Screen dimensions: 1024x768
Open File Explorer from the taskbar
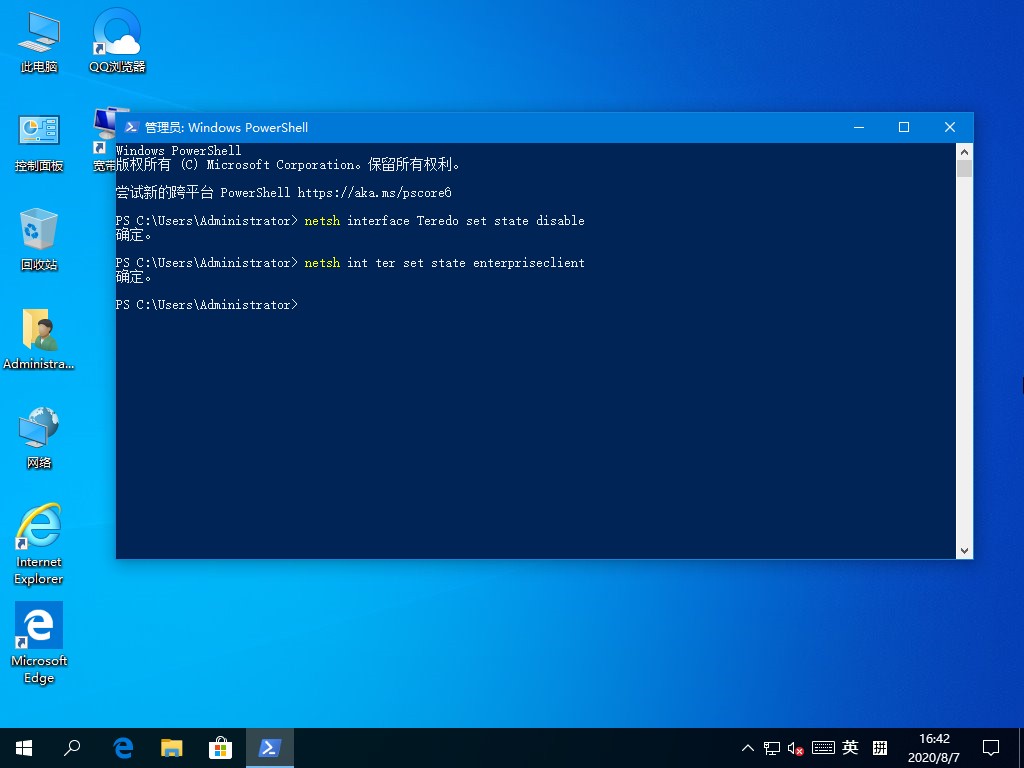tap(172, 747)
